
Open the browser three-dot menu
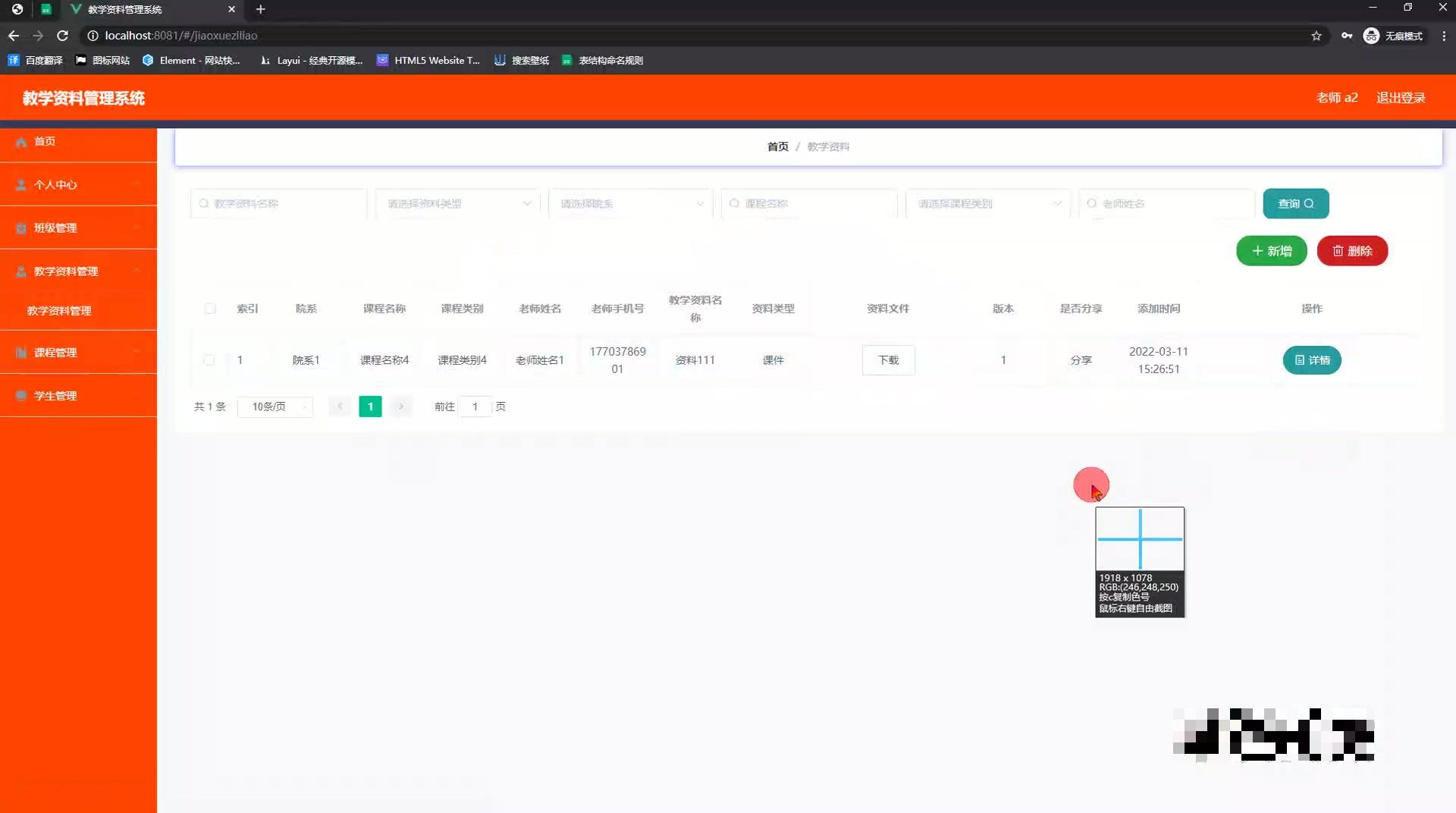pos(1444,36)
